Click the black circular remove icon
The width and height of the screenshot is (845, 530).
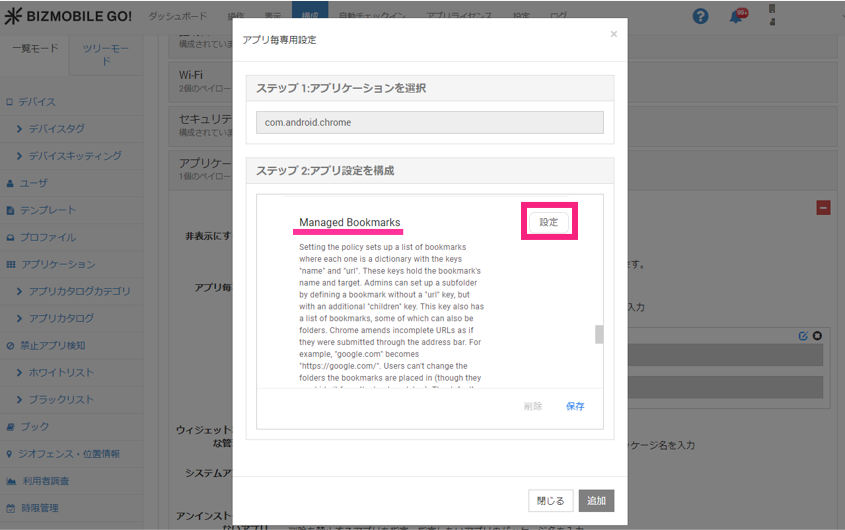tap(817, 335)
